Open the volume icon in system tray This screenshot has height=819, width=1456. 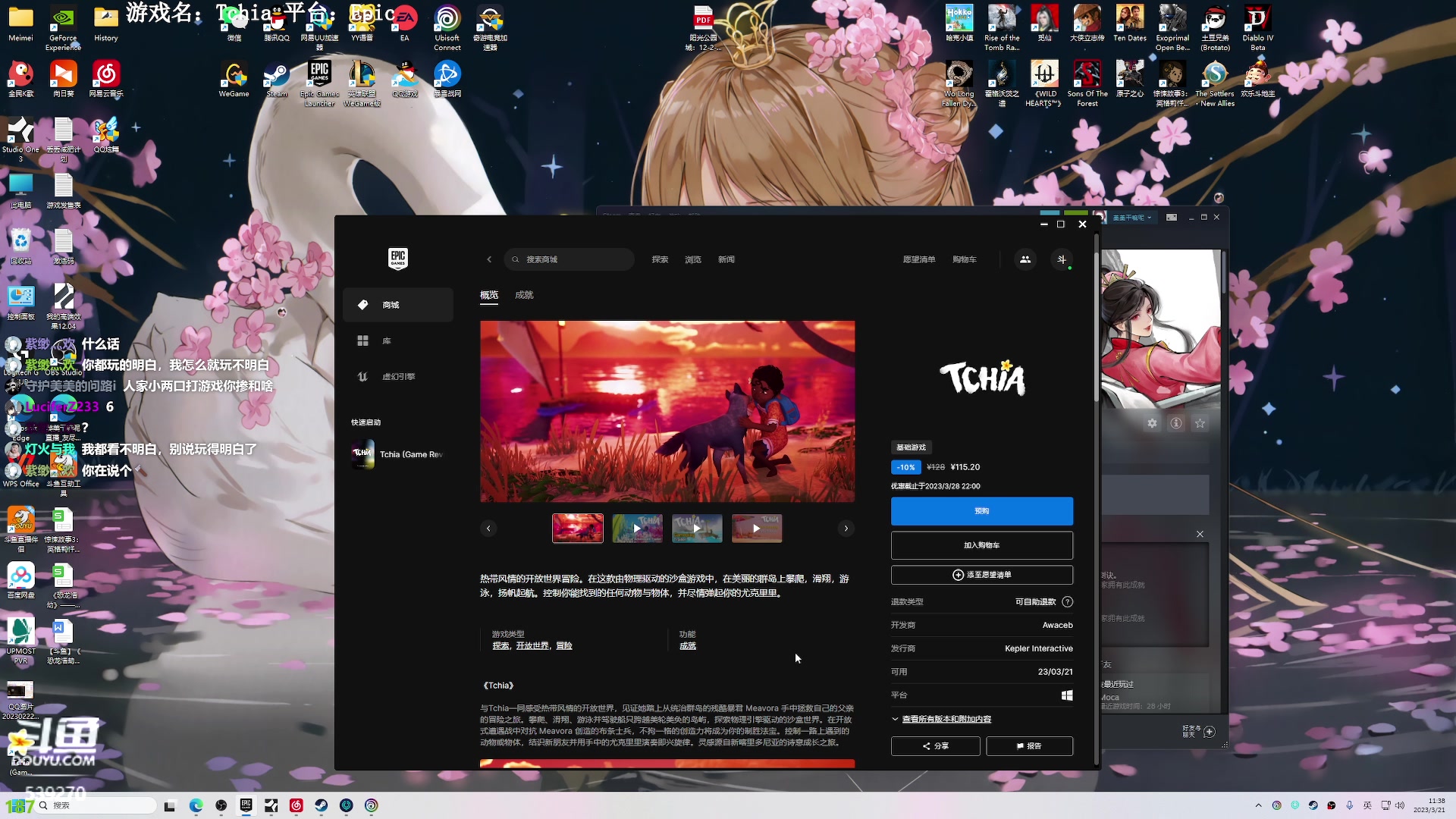[1400, 805]
